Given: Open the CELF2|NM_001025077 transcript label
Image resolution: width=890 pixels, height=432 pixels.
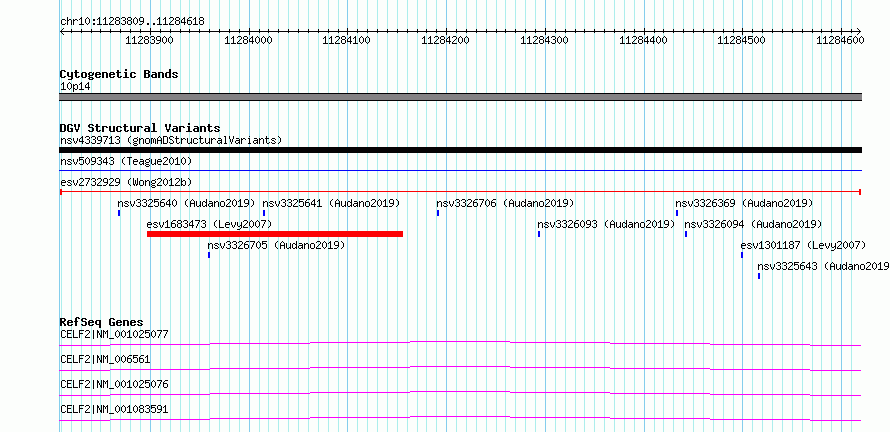Looking at the screenshot, I should click(x=114, y=334).
